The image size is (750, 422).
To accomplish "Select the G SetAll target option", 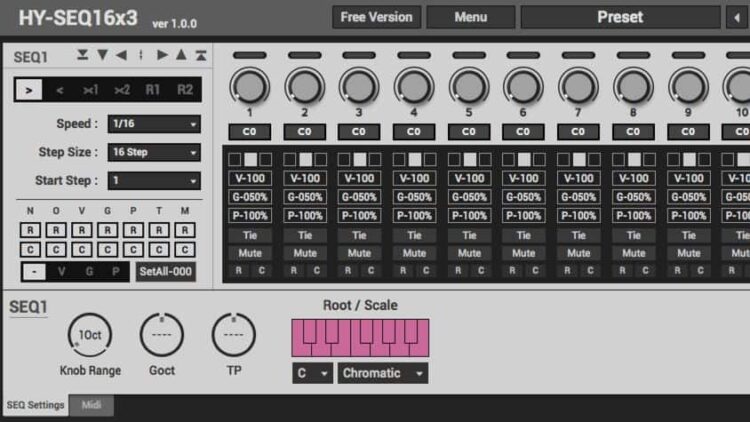I will click(89, 271).
